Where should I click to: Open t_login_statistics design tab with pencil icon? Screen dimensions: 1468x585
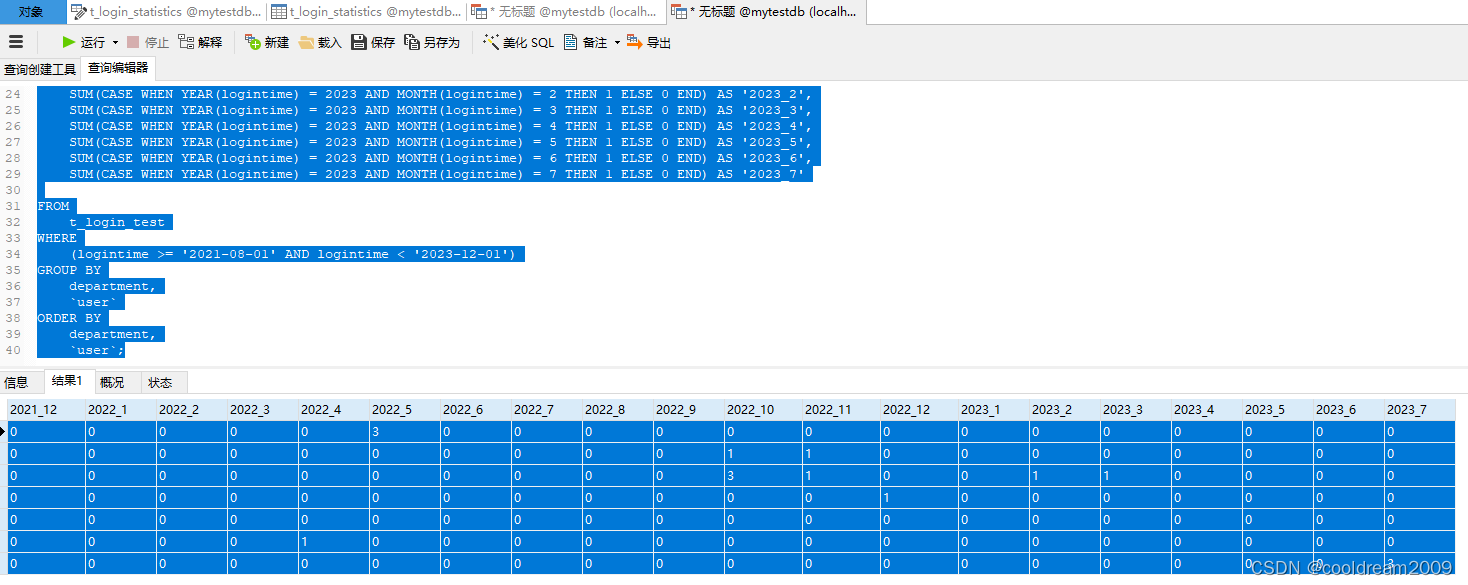[x=167, y=12]
